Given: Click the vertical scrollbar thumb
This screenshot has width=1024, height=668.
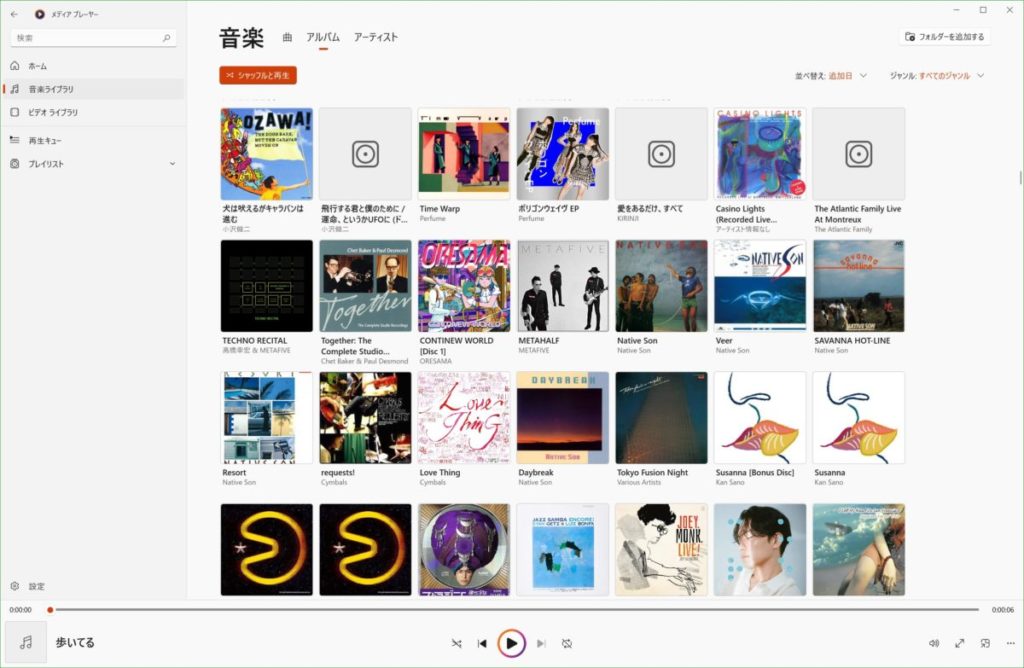Looking at the screenshot, I should (x=1020, y=177).
